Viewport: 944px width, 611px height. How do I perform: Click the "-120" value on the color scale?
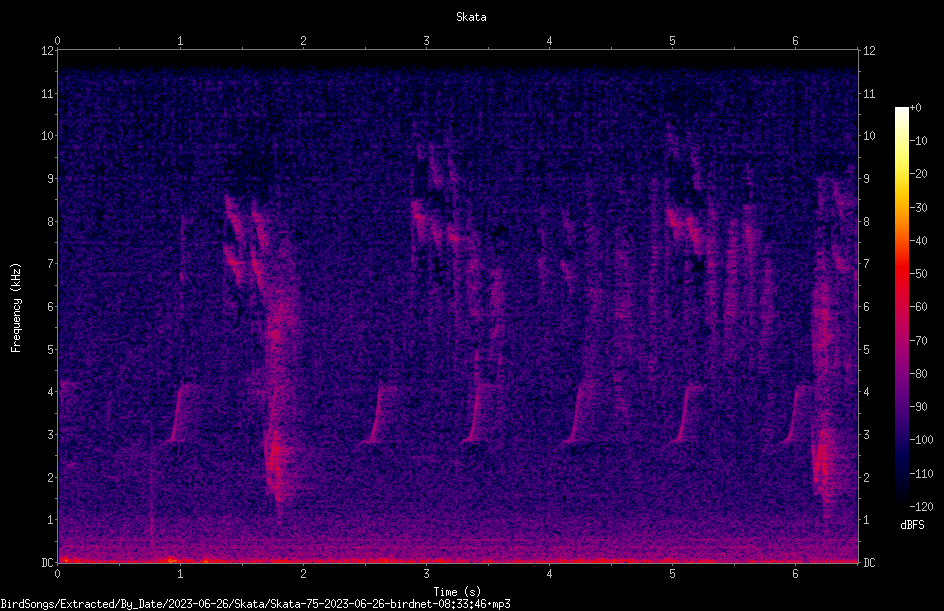pos(921,507)
